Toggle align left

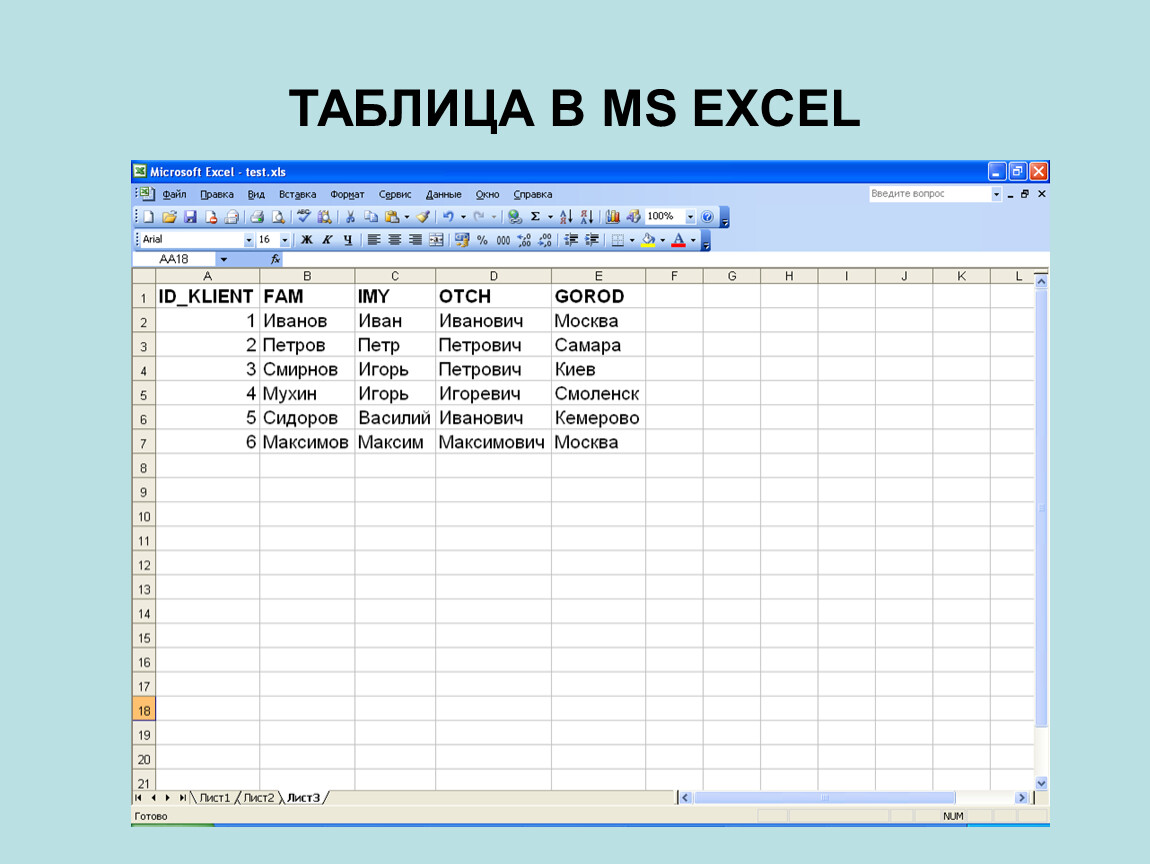tap(374, 241)
